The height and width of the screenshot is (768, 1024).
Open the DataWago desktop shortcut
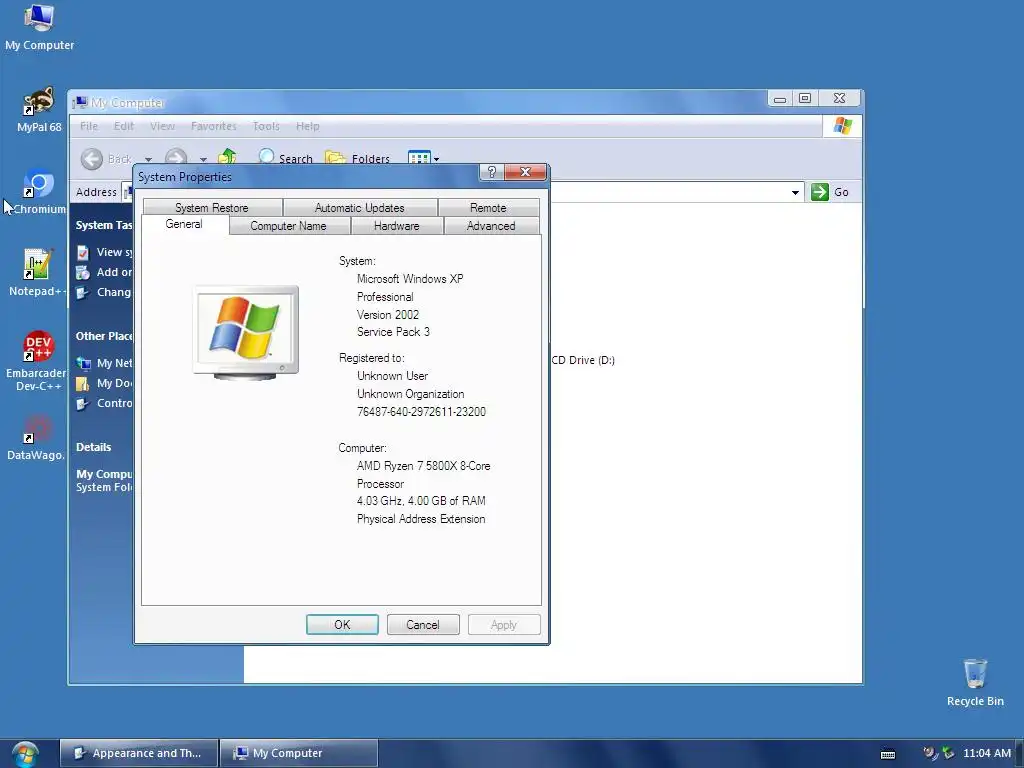pyautogui.click(x=37, y=438)
